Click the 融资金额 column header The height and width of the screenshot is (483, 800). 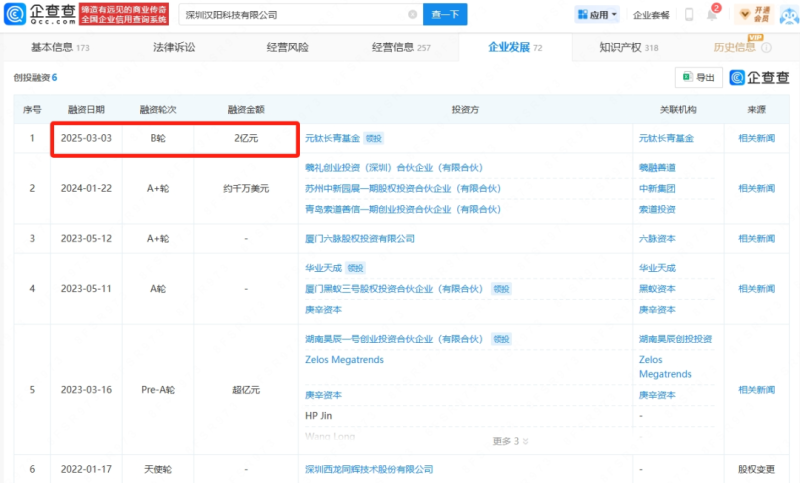246,109
